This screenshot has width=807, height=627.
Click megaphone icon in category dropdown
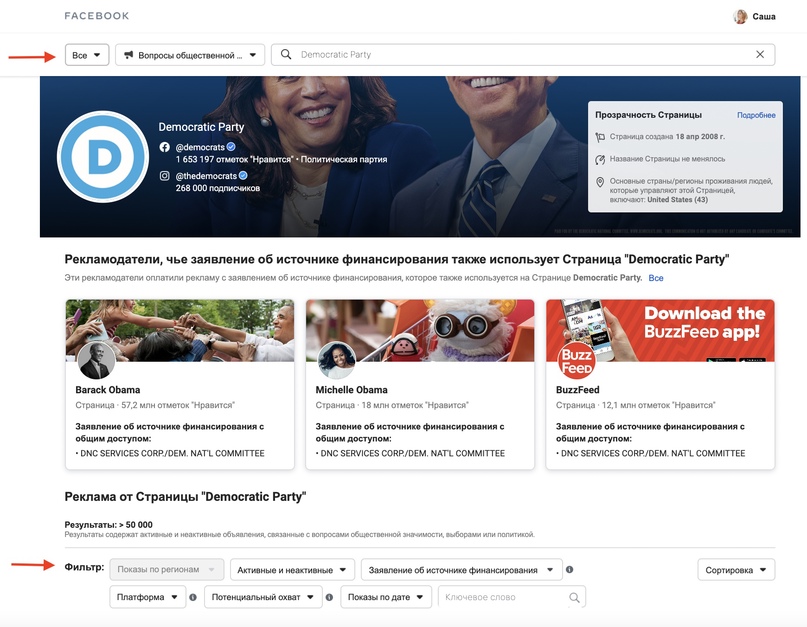click(x=129, y=55)
